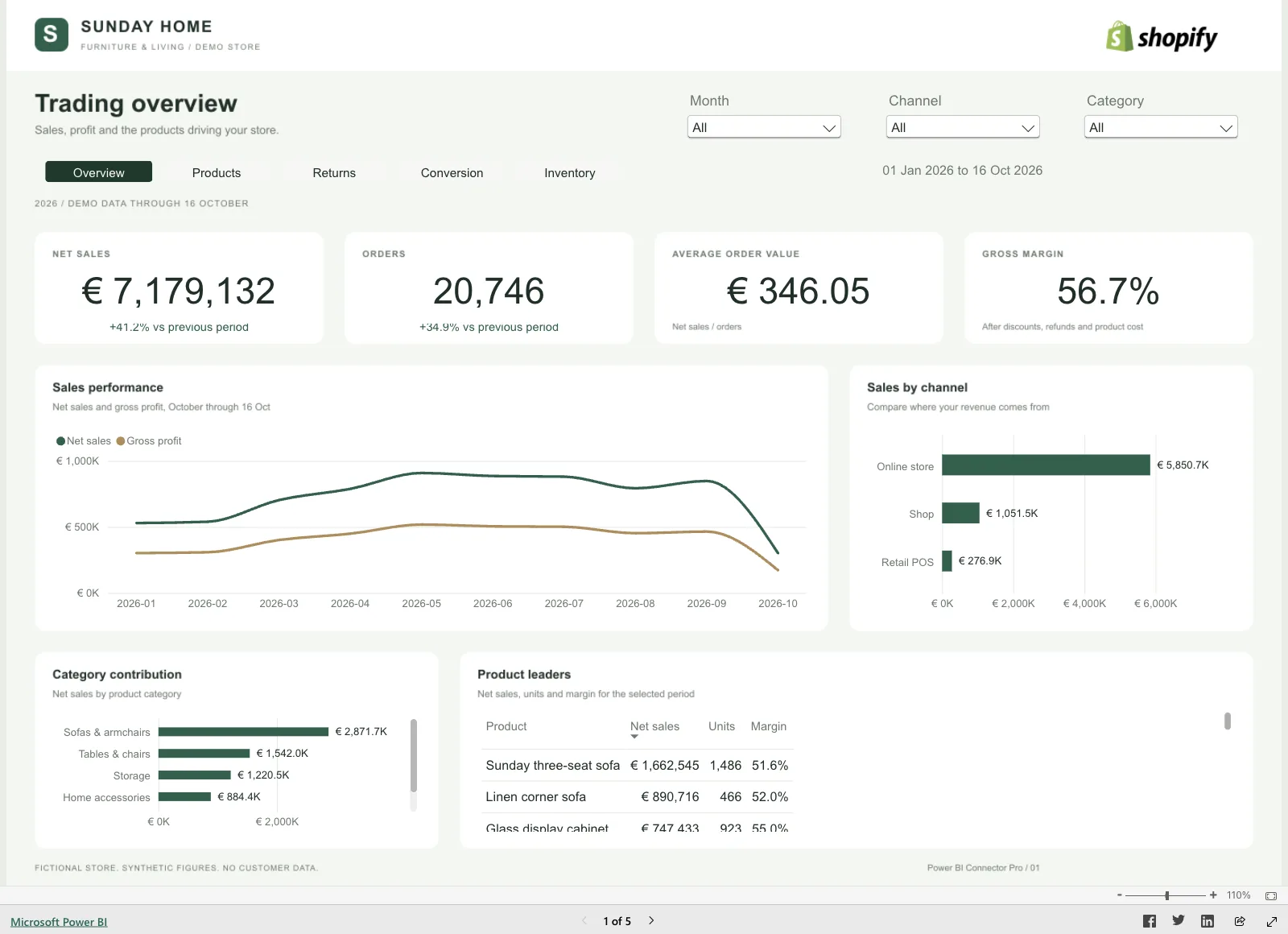Select the Online store bar
The width and height of the screenshot is (1288, 934).
(1046, 465)
